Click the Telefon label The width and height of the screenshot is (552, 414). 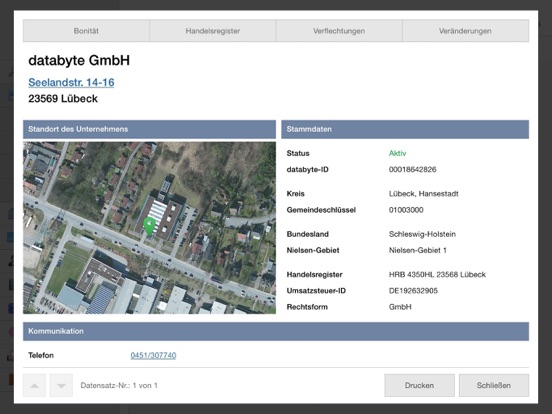tap(41, 355)
